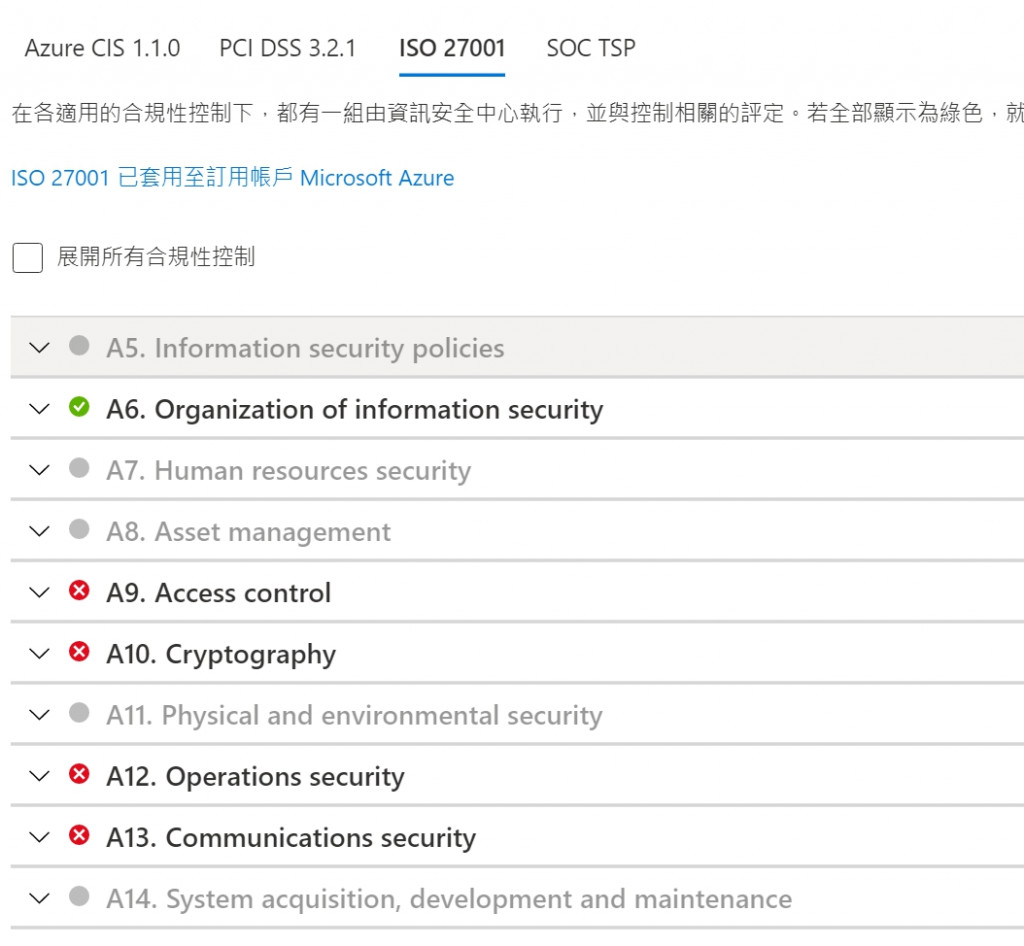Expand the A9 Access control chevron
The height and width of the screenshot is (946, 1024).
pos(39,592)
